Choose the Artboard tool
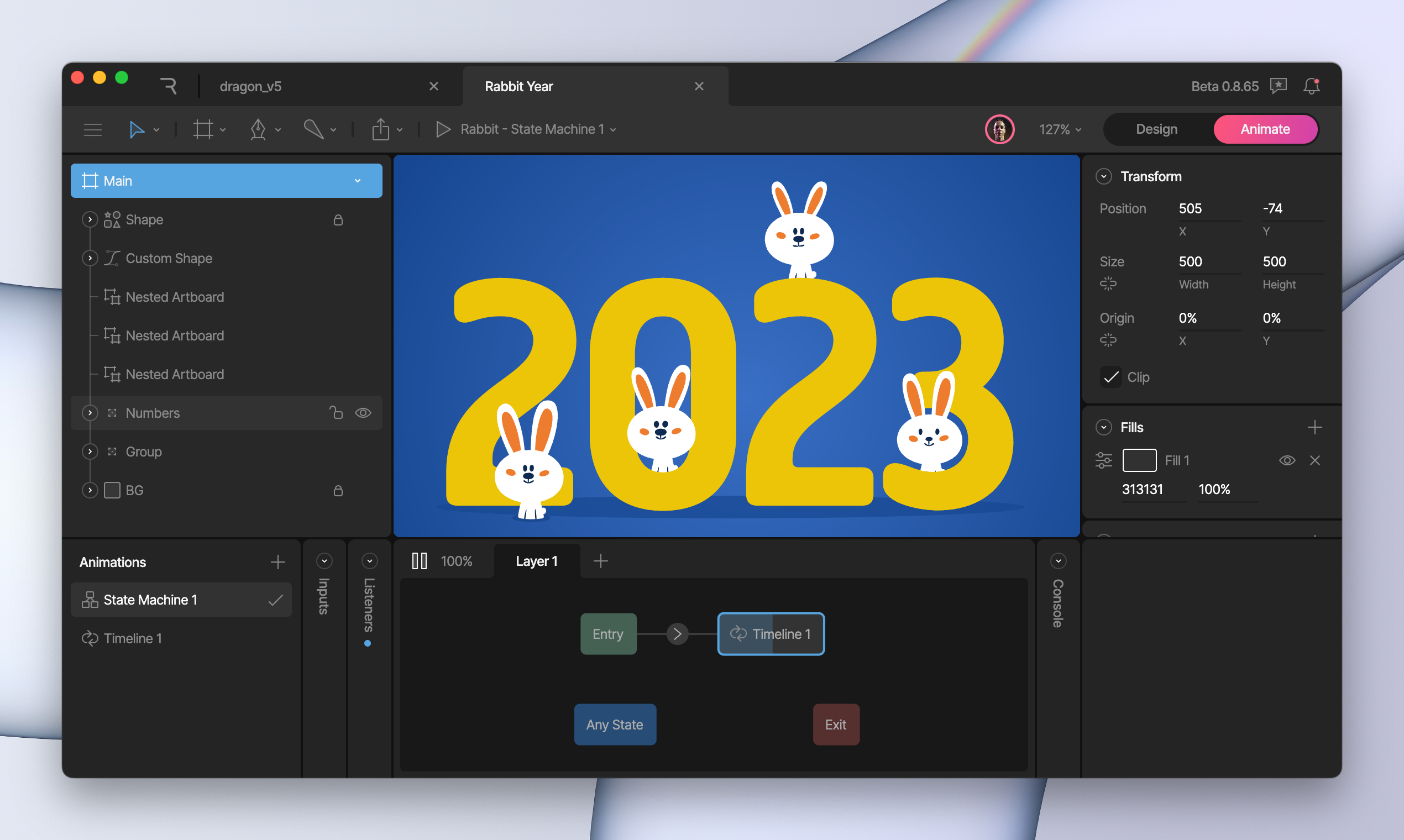1404x840 pixels. tap(203, 130)
